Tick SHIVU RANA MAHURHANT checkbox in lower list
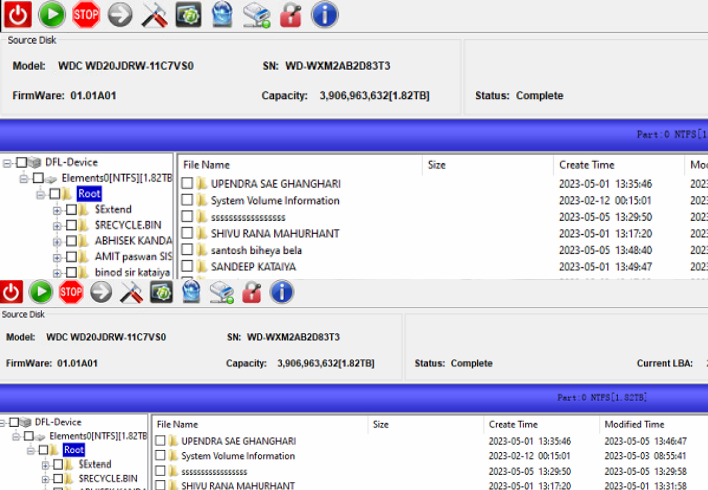 pyautogui.click(x=160, y=485)
